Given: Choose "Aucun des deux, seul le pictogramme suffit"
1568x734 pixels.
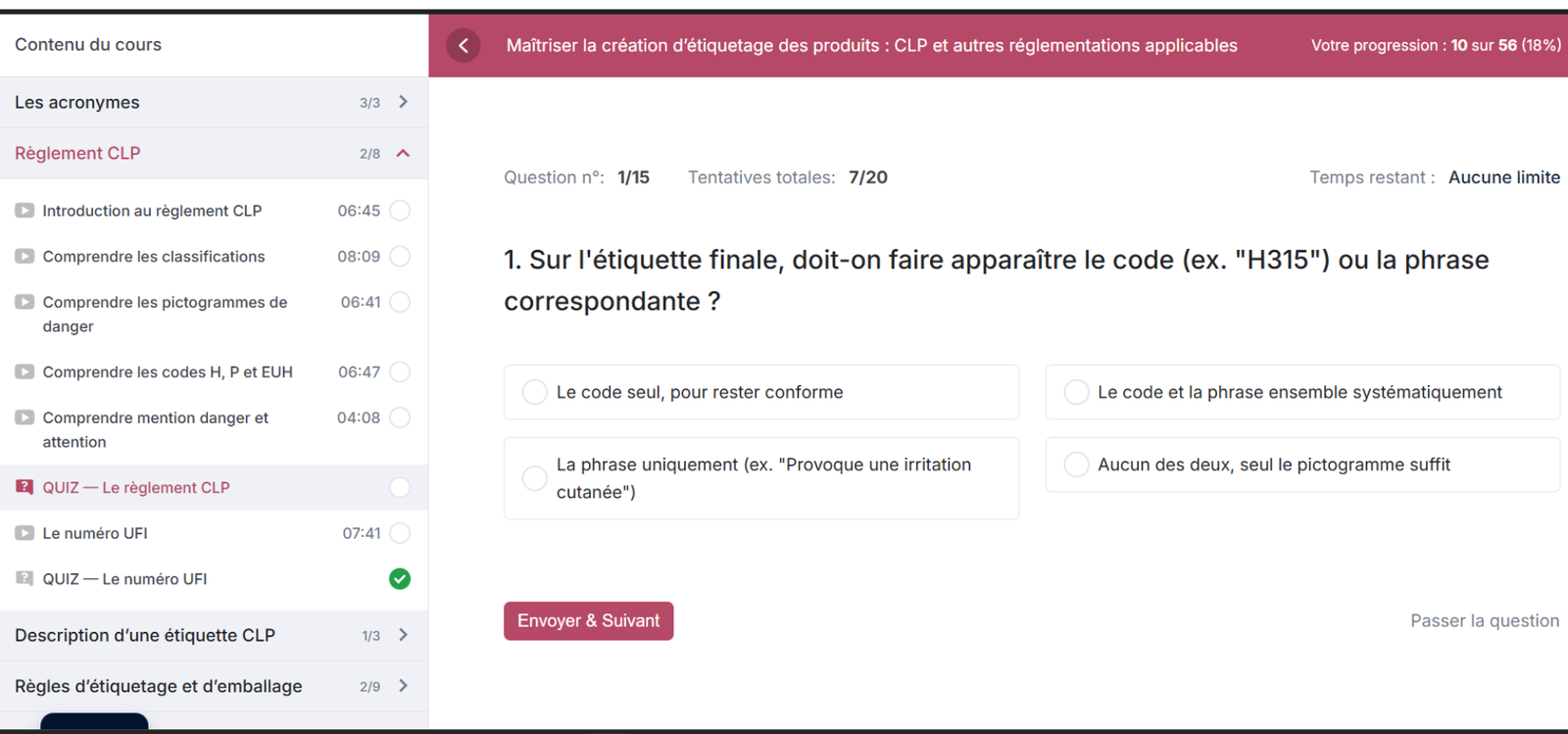Looking at the screenshot, I should (1302, 465).
